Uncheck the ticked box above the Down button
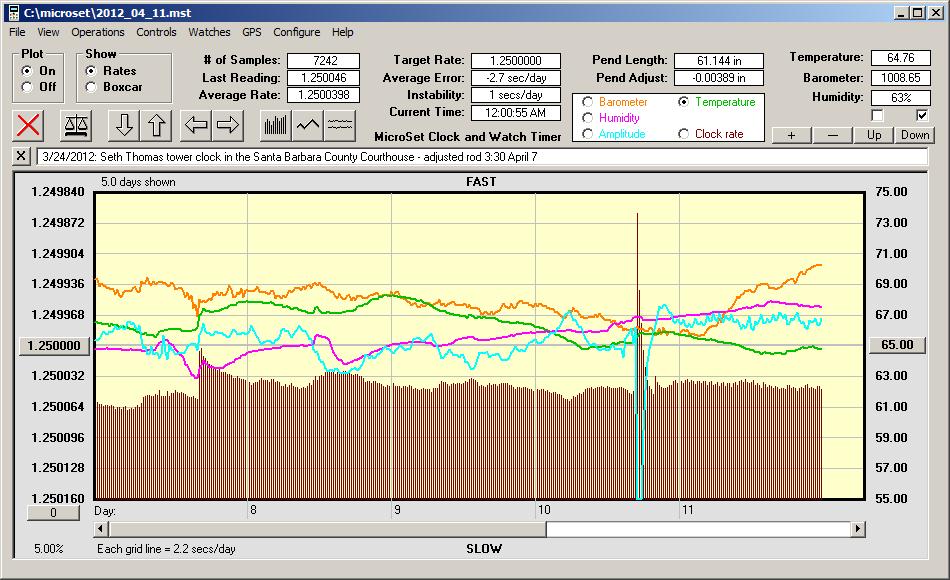The image size is (950, 580). [x=922, y=115]
